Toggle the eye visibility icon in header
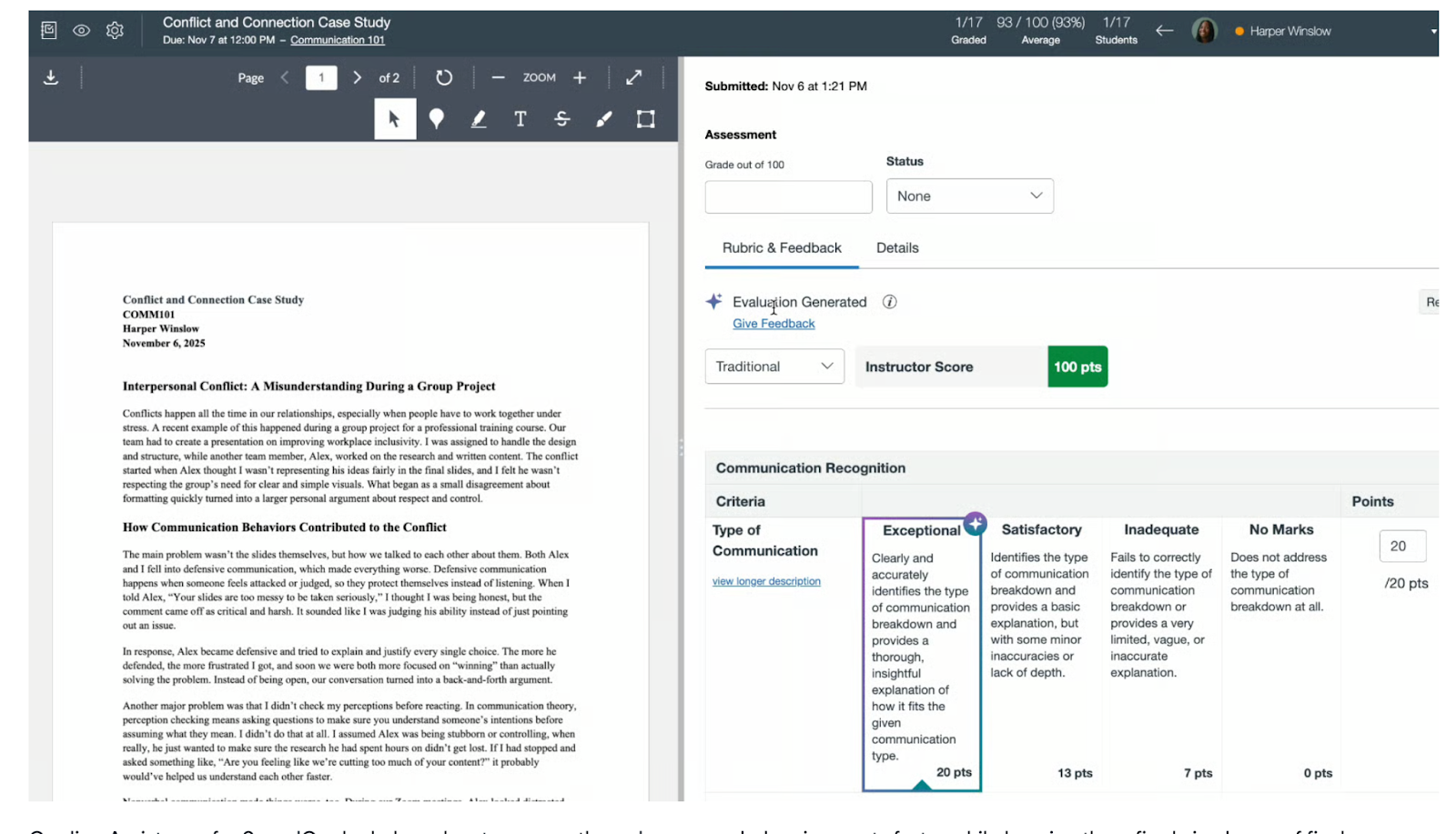Viewport: 1456px width, 834px height. pyautogui.click(x=82, y=31)
